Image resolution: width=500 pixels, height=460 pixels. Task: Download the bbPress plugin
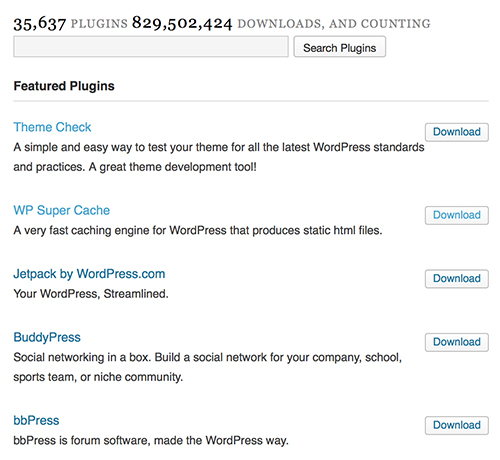[457, 425]
